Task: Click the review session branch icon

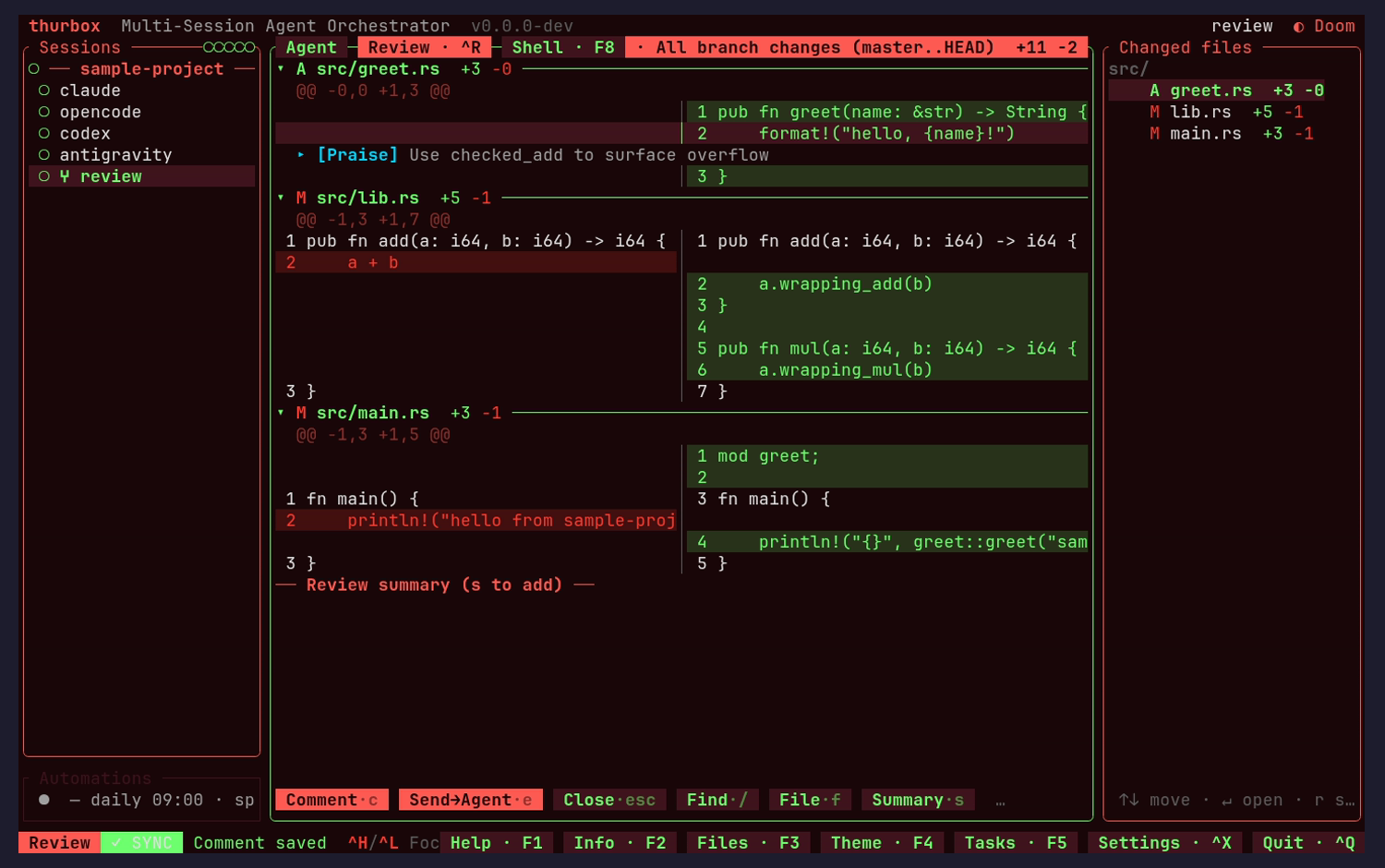Action: tap(65, 176)
